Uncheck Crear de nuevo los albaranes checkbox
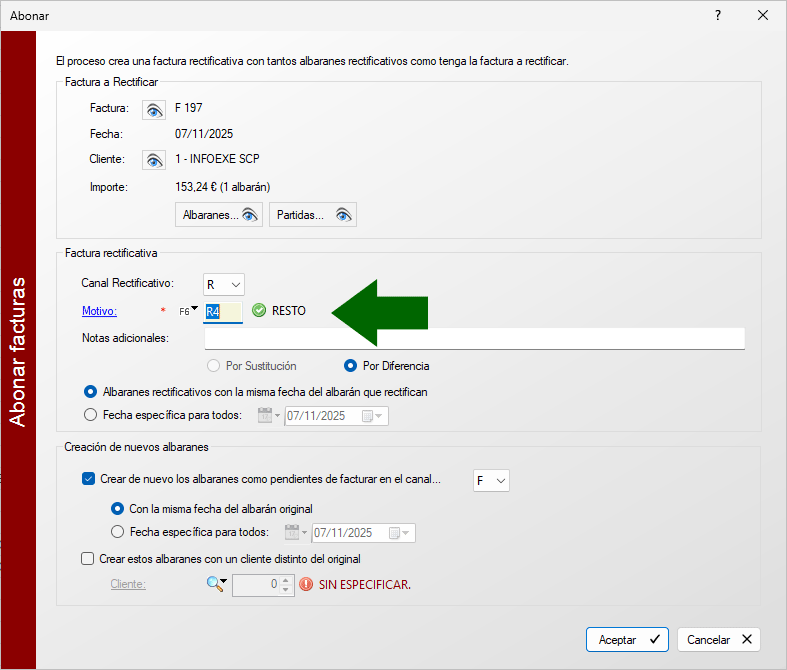 [89, 480]
